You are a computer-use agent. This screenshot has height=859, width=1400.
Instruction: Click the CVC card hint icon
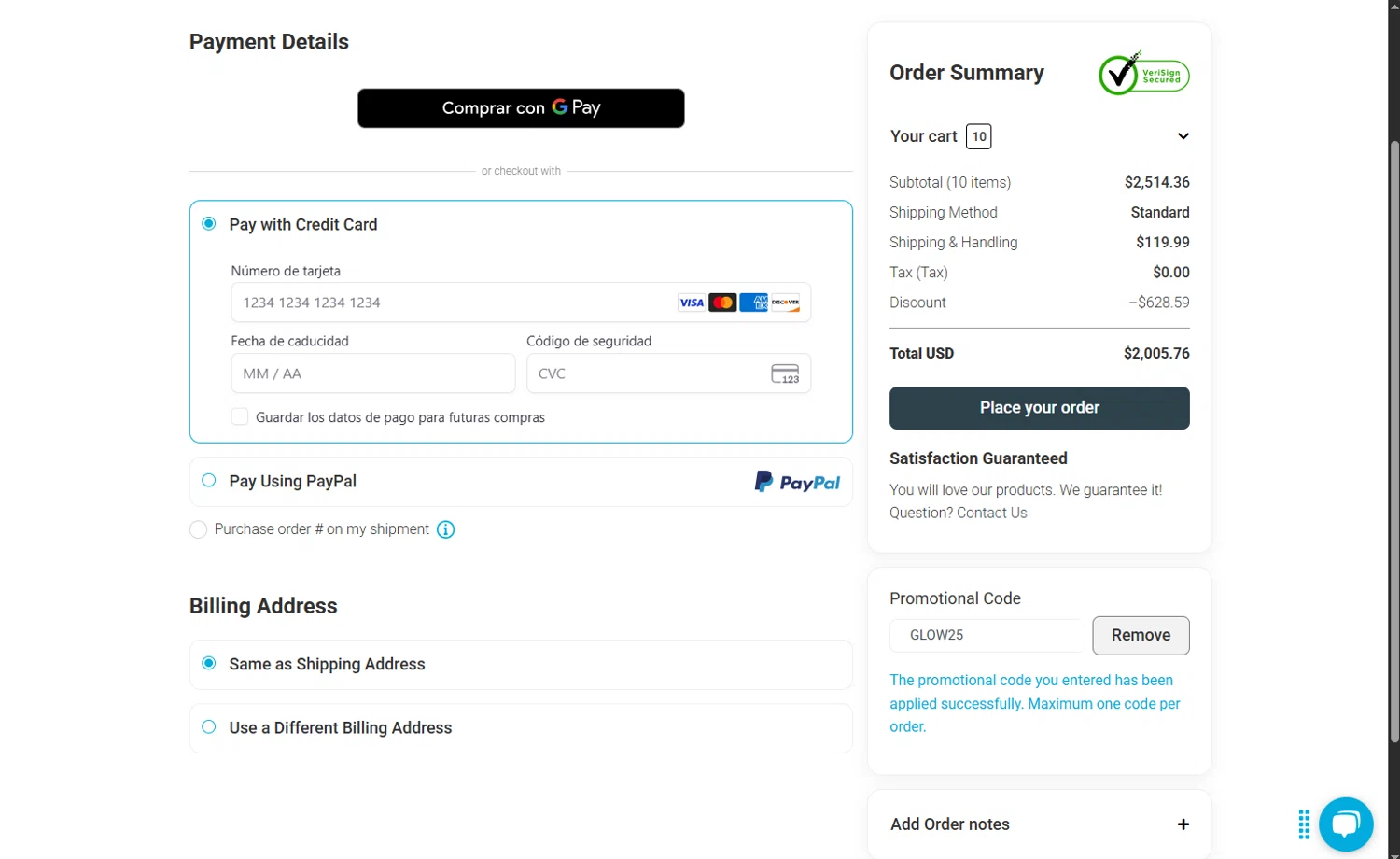(x=785, y=373)
